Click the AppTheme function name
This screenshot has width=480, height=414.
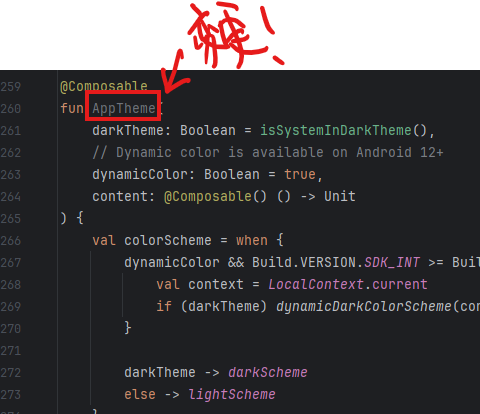coord(124,108)
